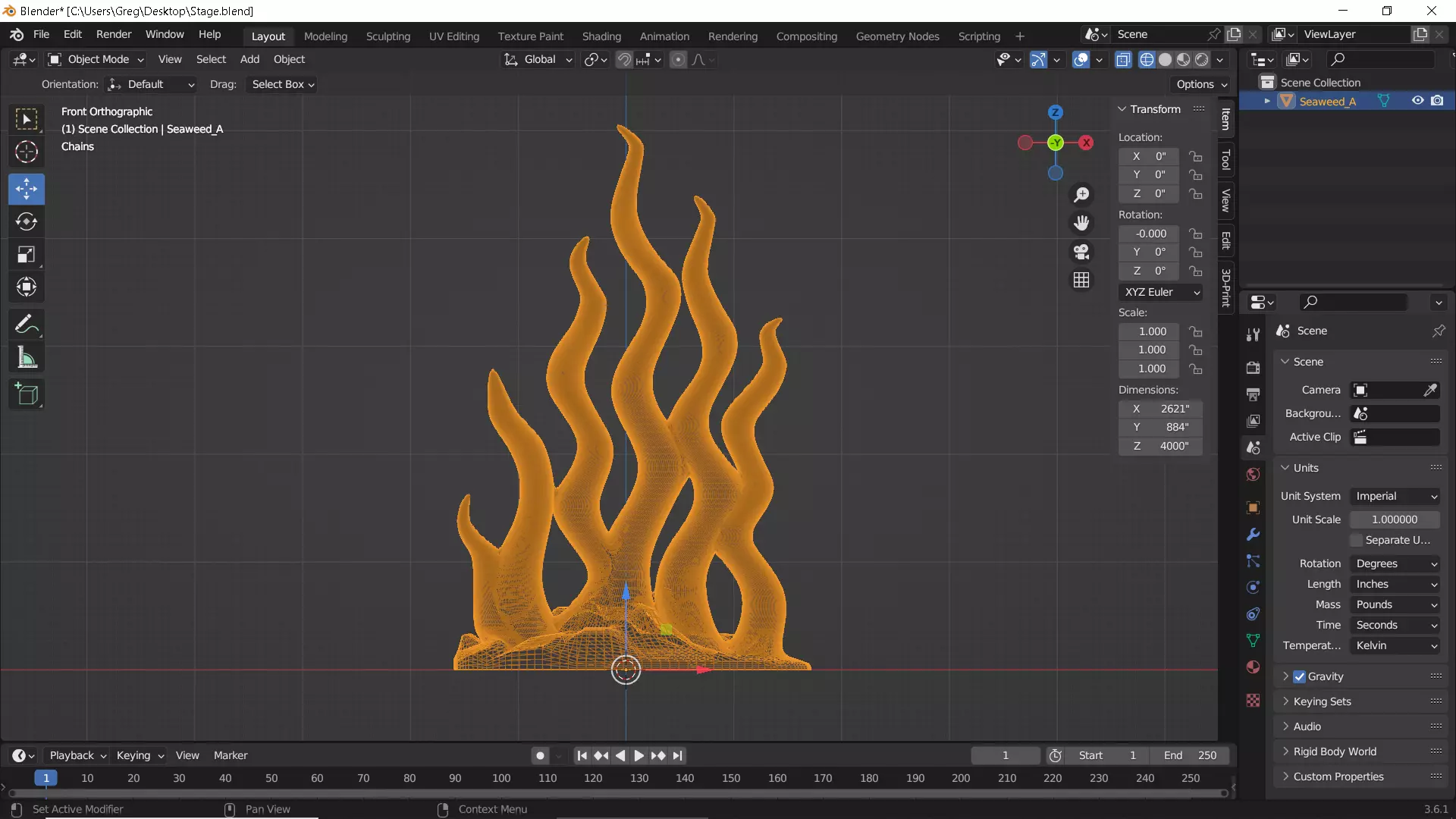Enable Separate Units checkbox
1456x819 pixels.
click(1357, 540)
